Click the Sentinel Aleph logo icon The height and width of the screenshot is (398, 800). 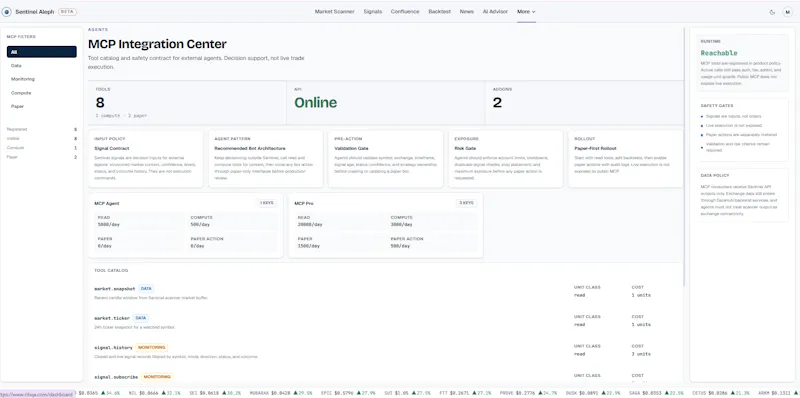(x=8, y=12)
